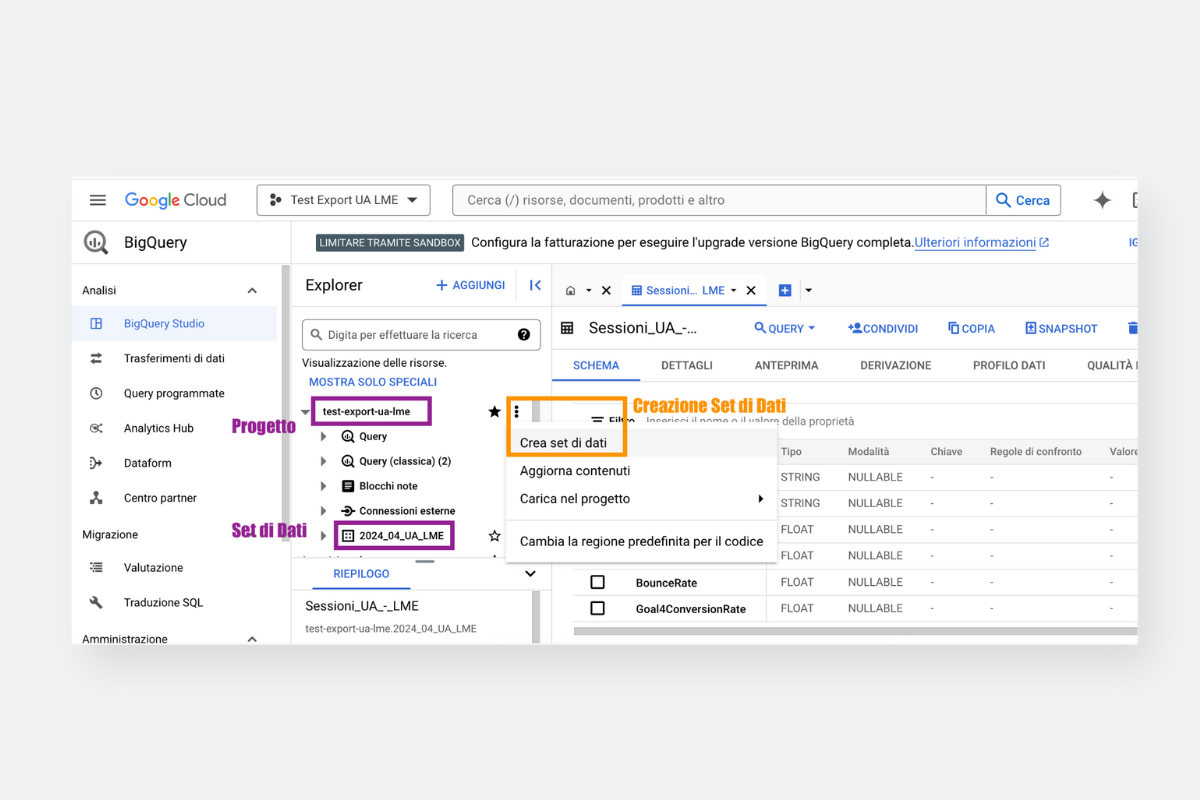The height and width of the screenshot is (800, 1200).
Task: Open the dropdown arrow next to new tab
Action: point(808,291)
